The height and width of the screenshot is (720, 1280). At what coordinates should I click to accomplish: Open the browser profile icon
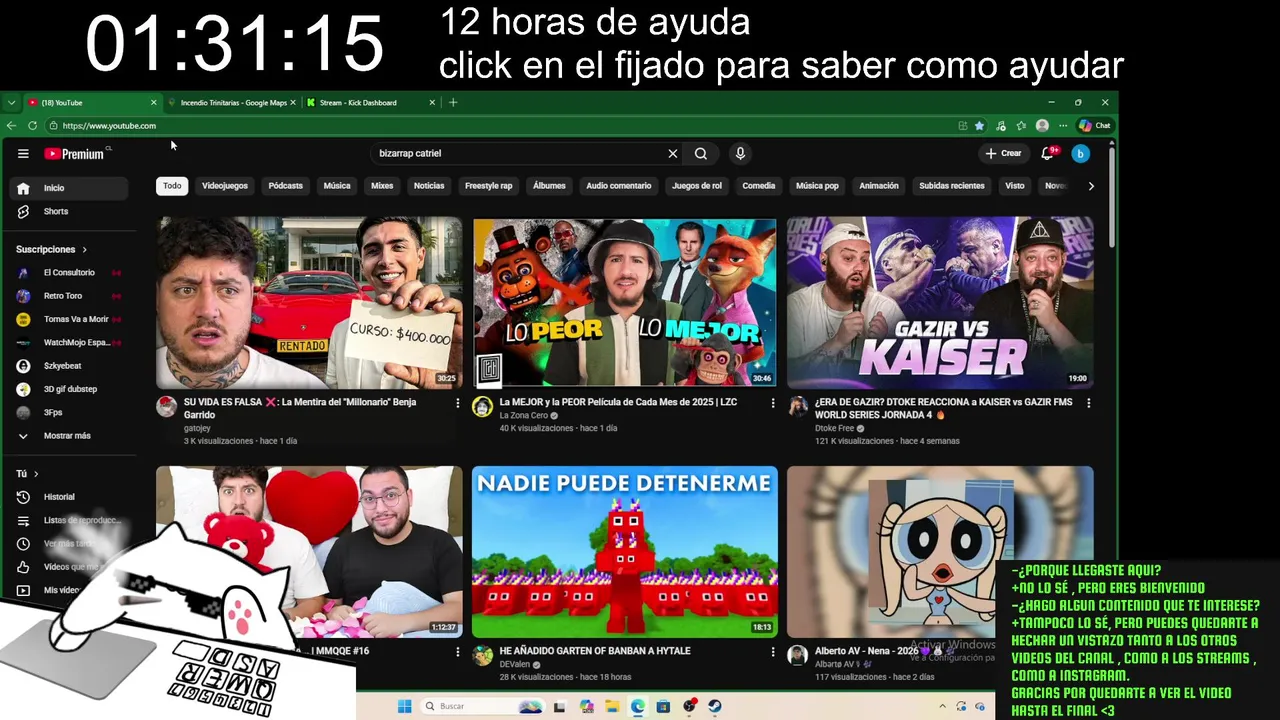1042,126
